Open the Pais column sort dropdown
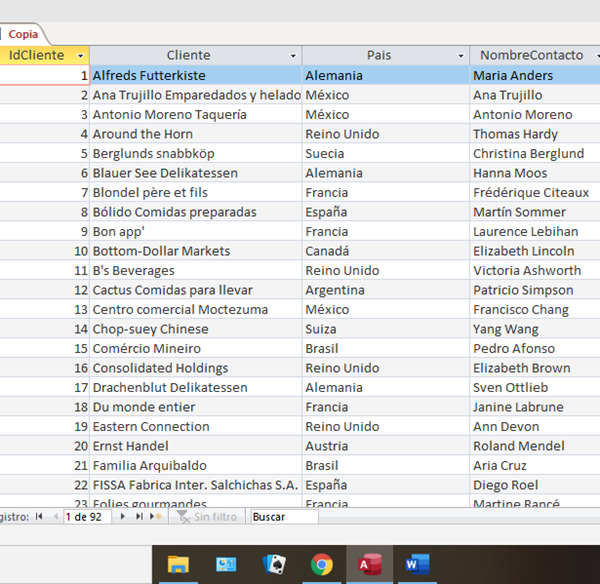Viewport: 600px width, 584px height. 461,56
